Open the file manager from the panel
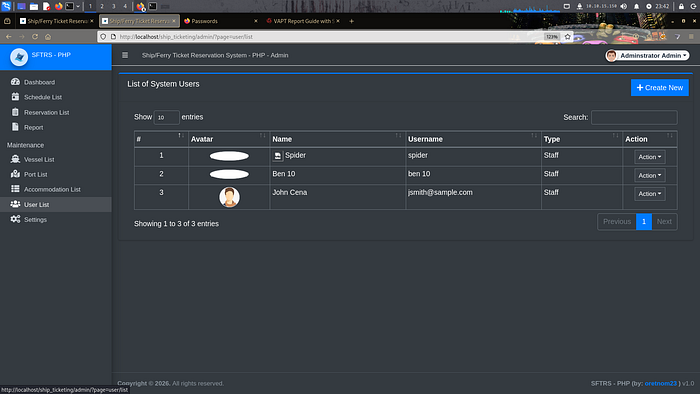Screen dimensions: 700x394 (34, 6)
